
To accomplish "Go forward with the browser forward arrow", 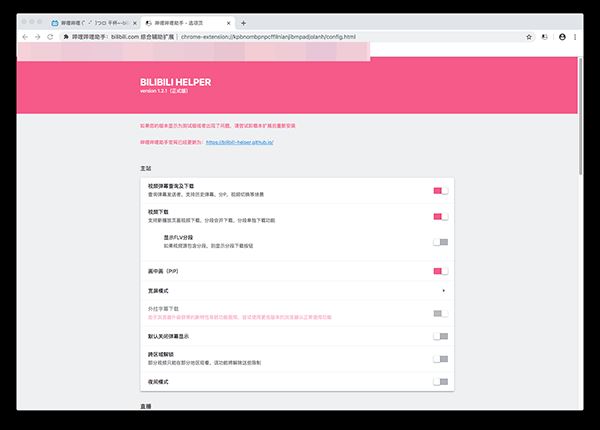I will pos(38,37).
